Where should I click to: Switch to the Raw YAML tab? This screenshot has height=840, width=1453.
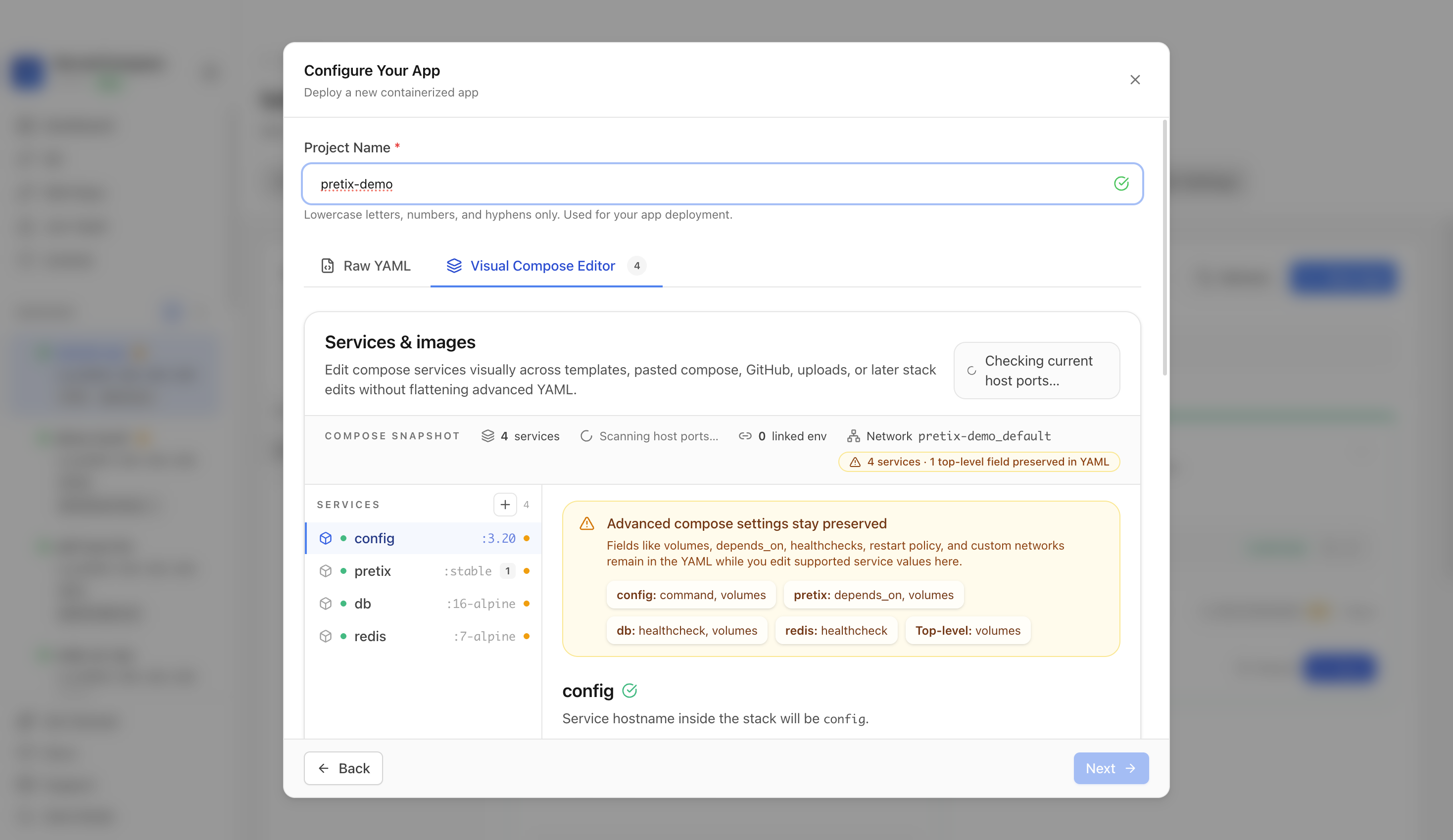point(366,266)
